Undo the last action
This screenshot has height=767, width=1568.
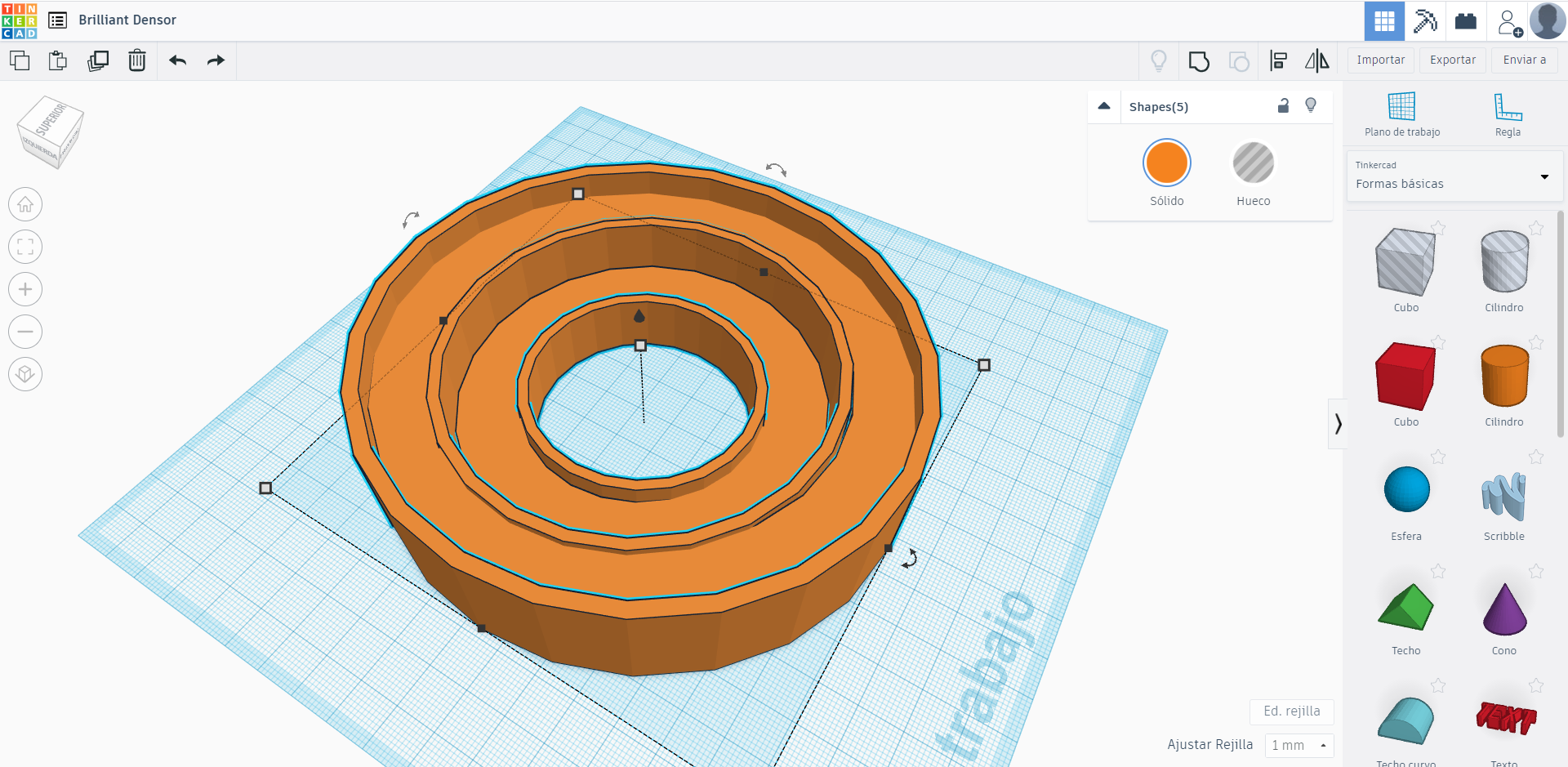pyautogui.click(x=178, y=60)
